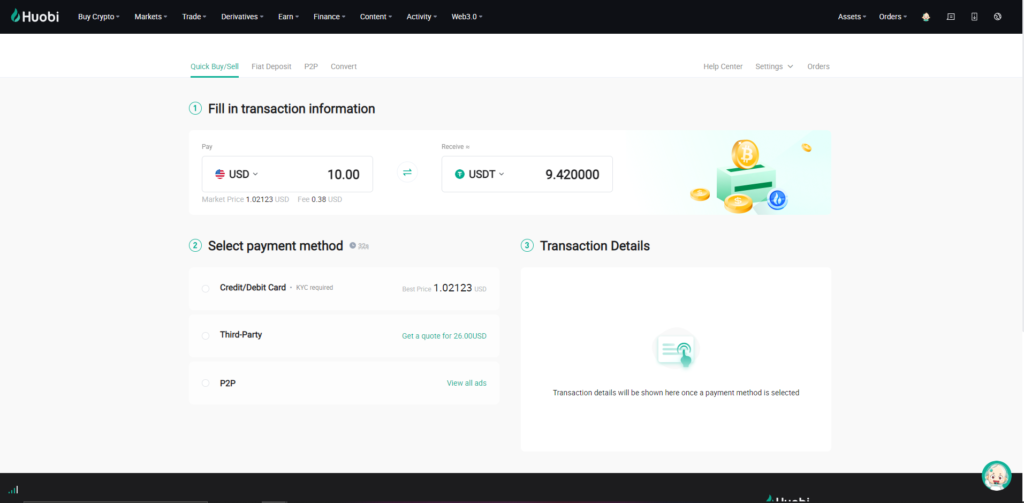Open the USDT receive currency dropdown
1024x503 pixels.
[x=480, y=174]
